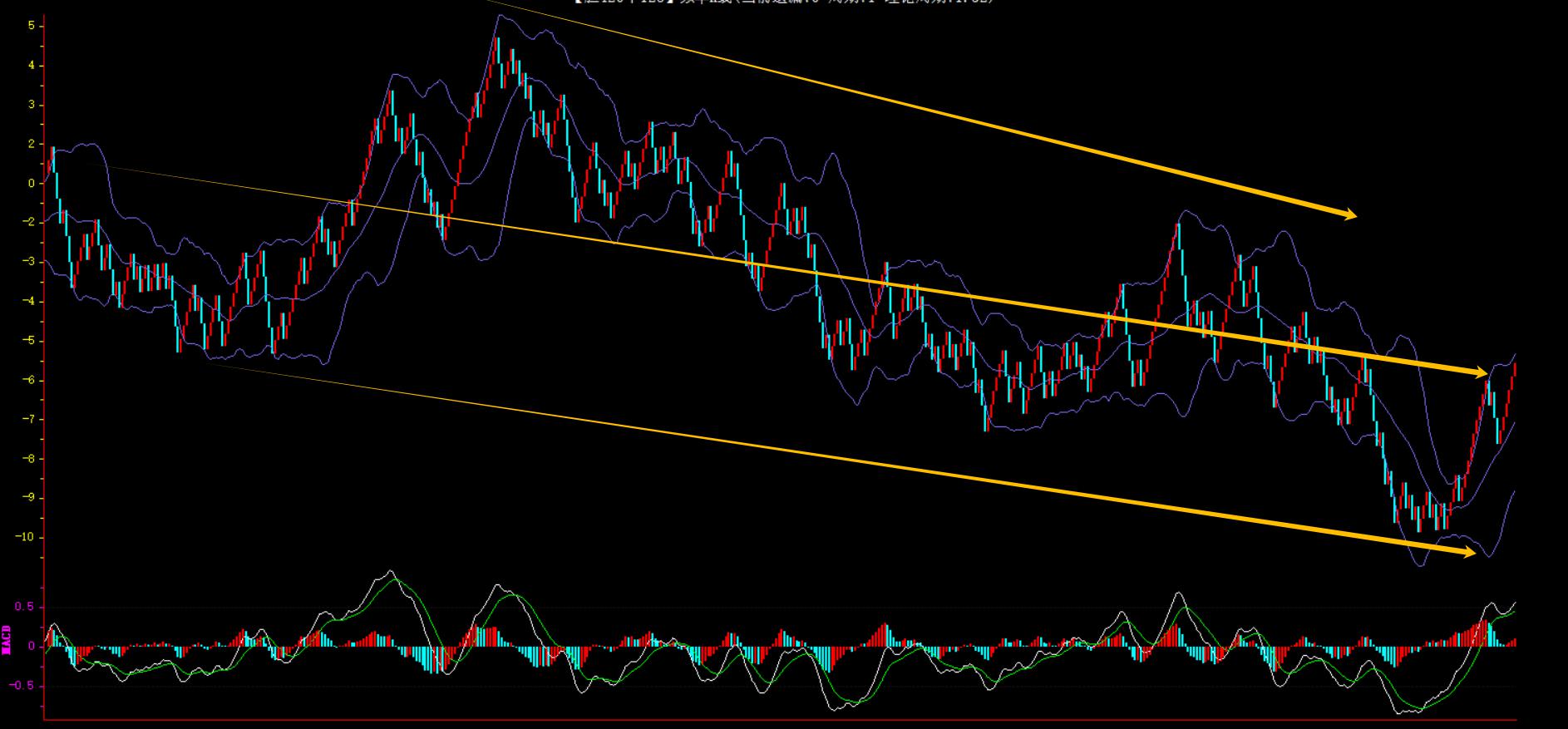The height and width of the screenshot is (729, 1568).
Task: Click the "-0.5" label on the MACD axis
Action: (22, 686)
